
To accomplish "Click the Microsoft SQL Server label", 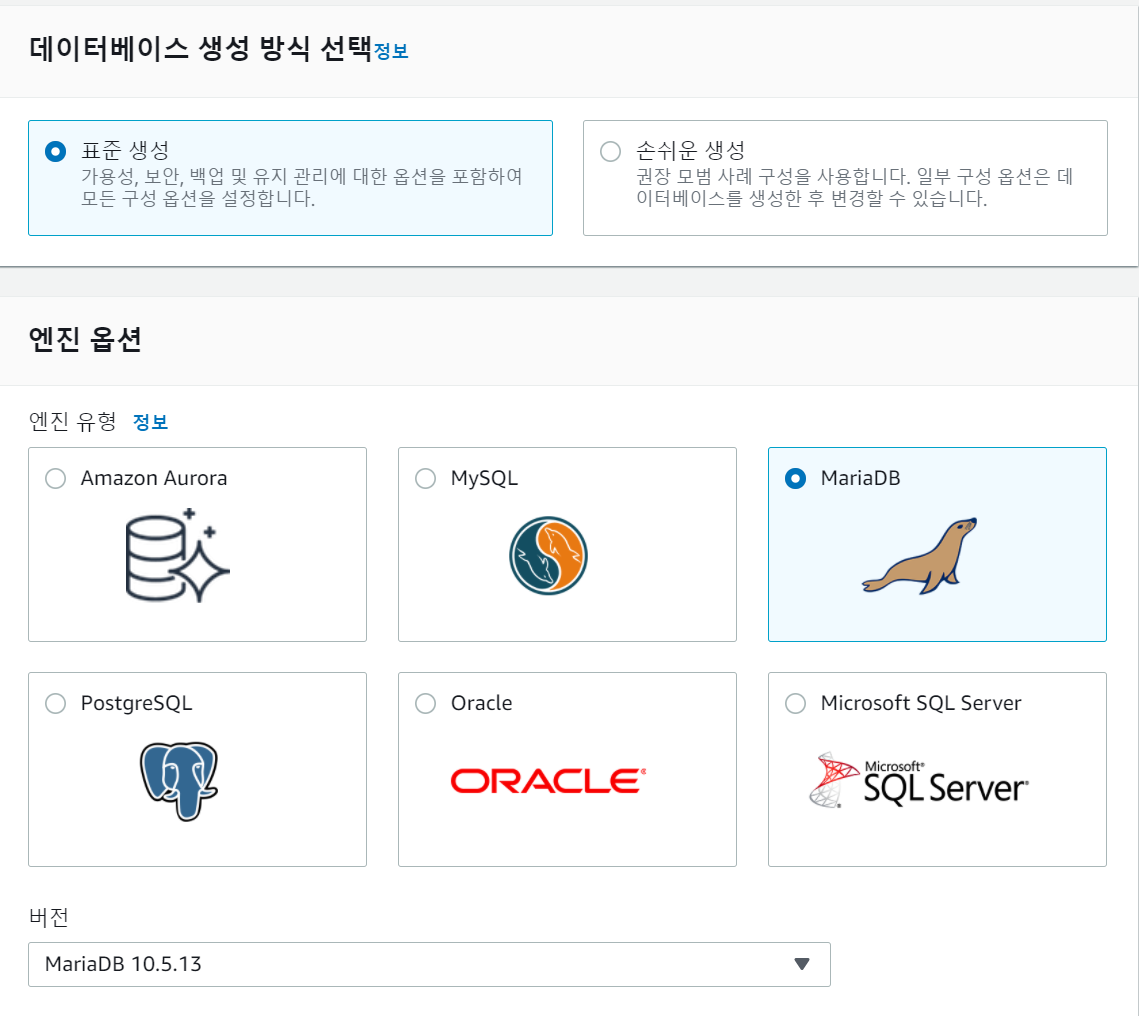I will [921, 704].
